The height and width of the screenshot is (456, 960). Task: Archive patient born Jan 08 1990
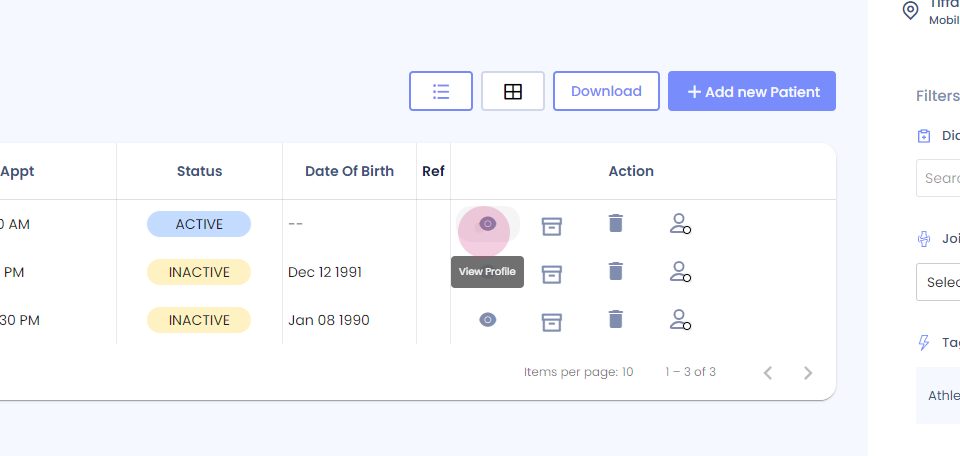(552, 321)
